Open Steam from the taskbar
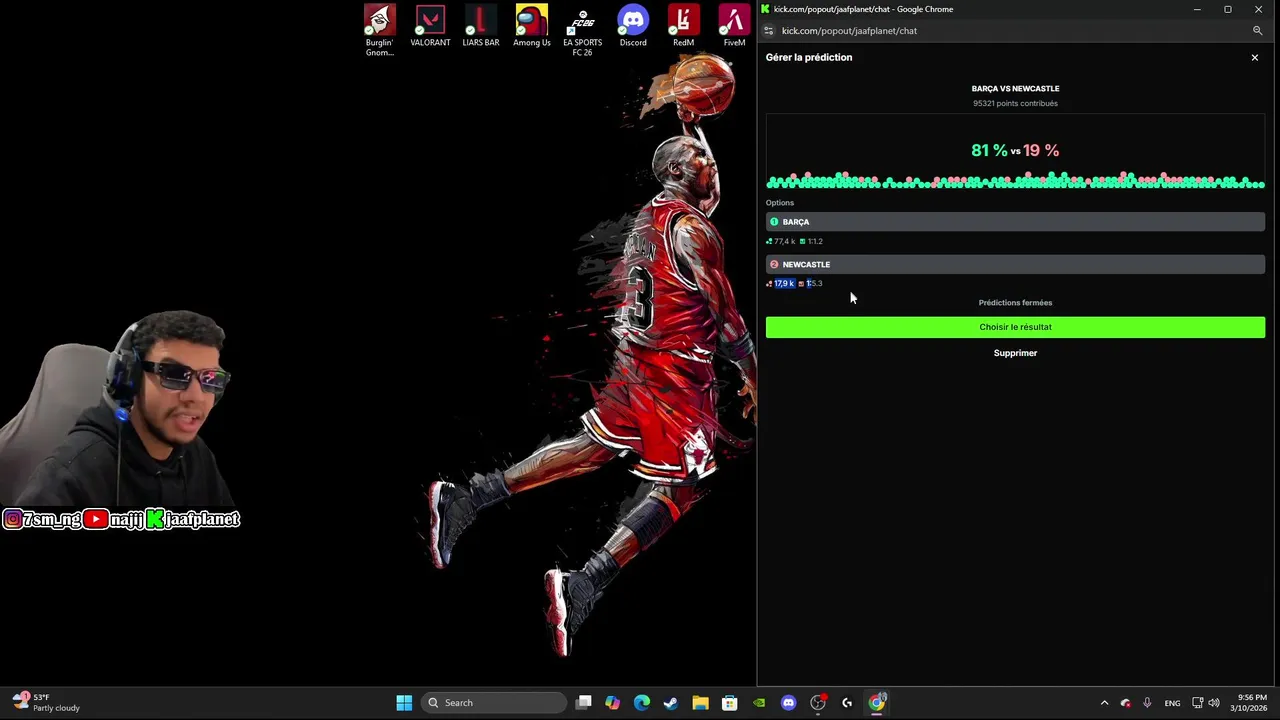The image size is (1280, 720). [x=671, y=703]
